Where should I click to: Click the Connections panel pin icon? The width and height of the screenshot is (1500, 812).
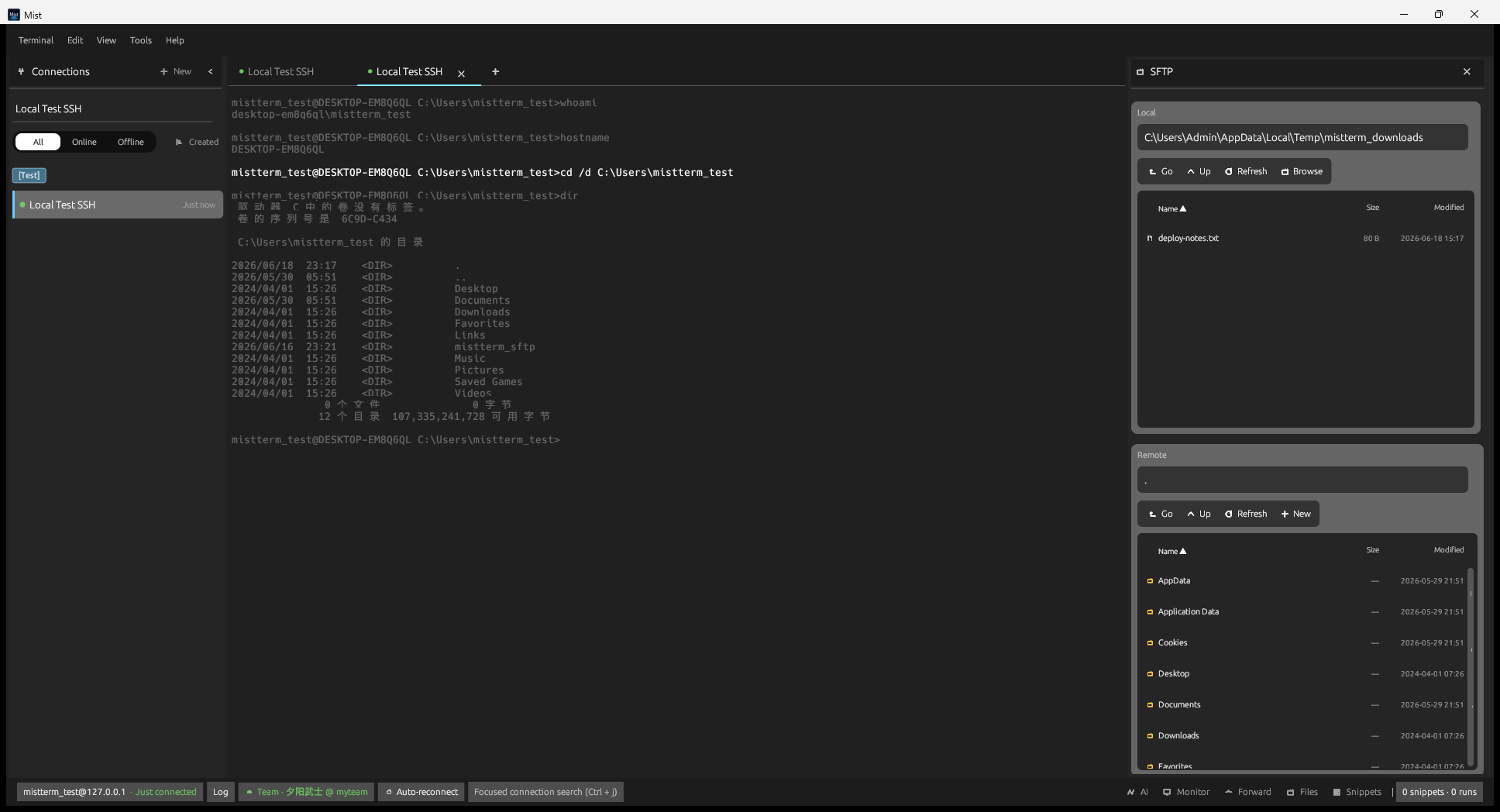(21, 71)
